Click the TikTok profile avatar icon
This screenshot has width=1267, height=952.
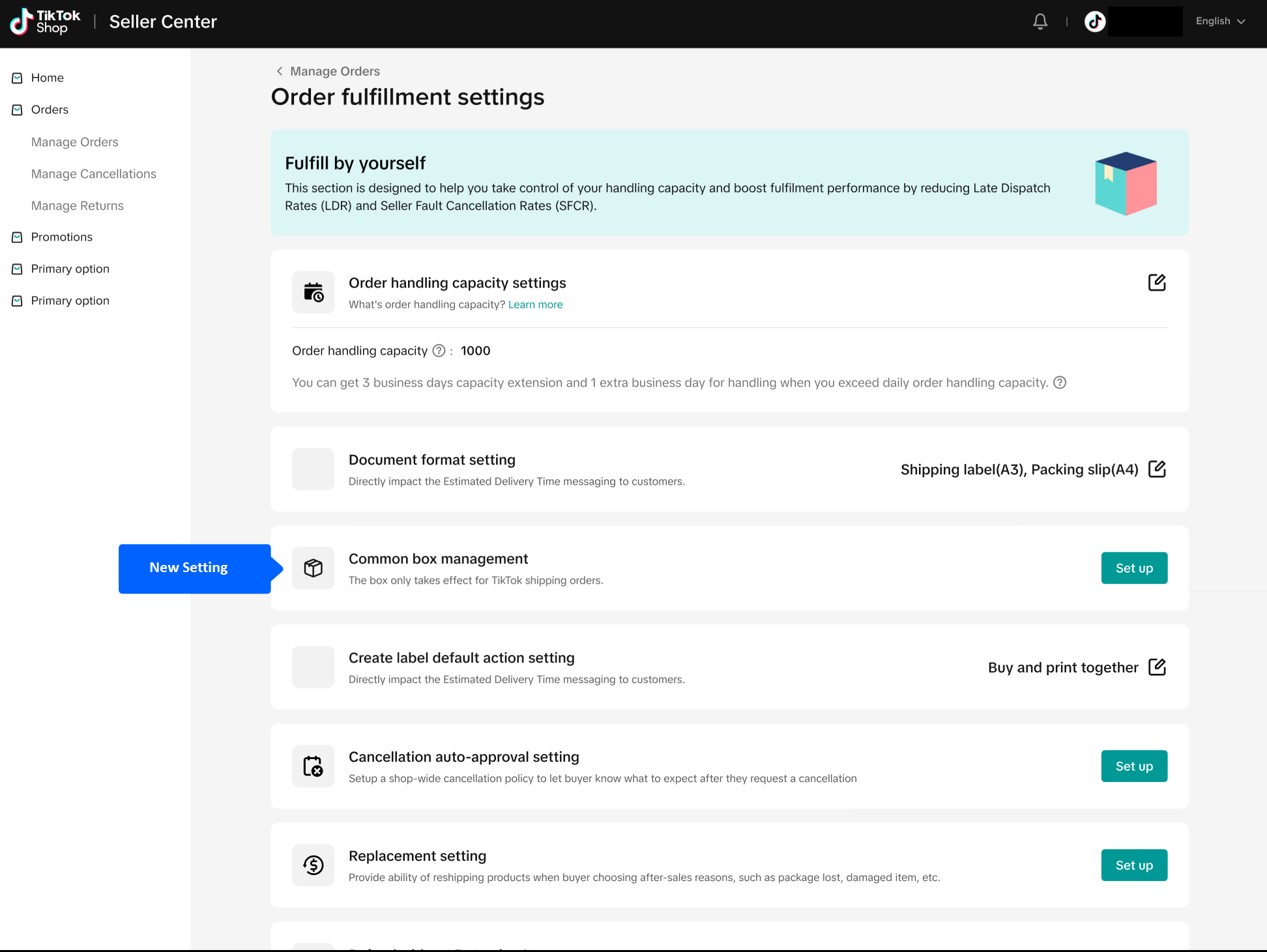click(x=1095, y=22)
